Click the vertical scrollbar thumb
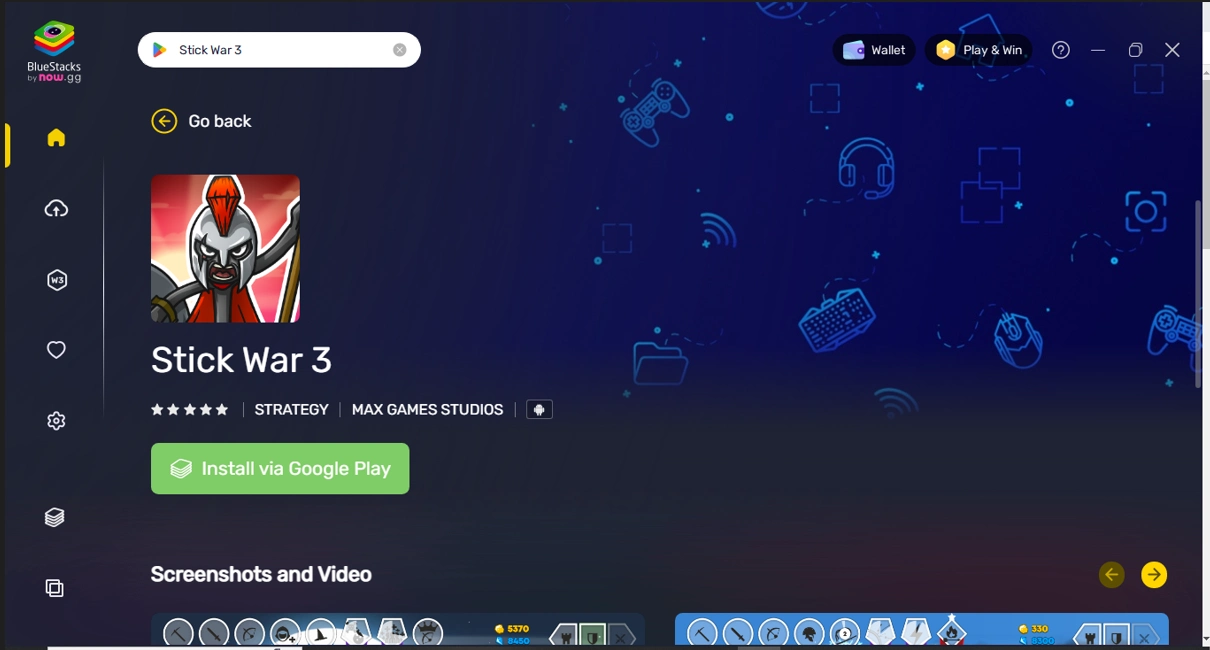 click(1198, 294)
